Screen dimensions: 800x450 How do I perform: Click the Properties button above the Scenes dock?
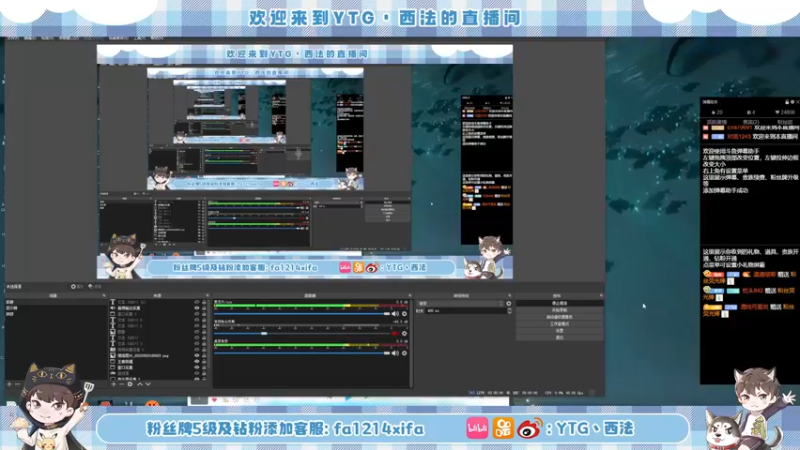(x=77, y=287)
